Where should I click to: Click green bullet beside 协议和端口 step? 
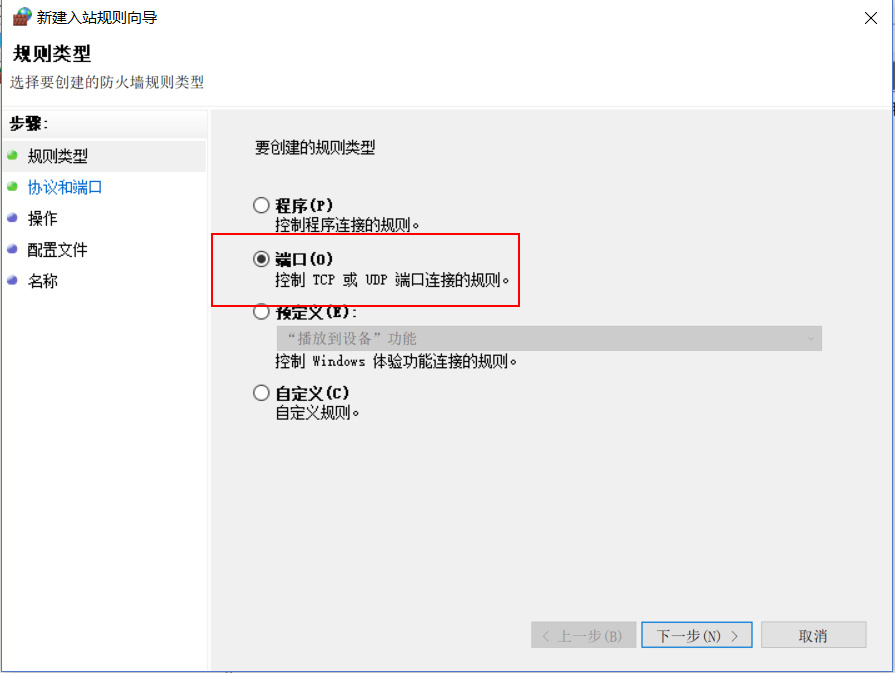point(13,187)
